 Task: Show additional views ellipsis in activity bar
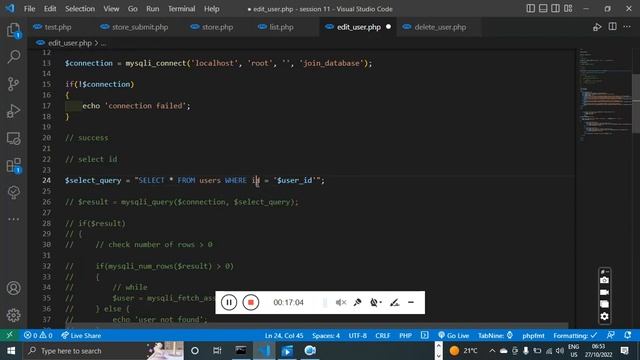click(13, 219)
